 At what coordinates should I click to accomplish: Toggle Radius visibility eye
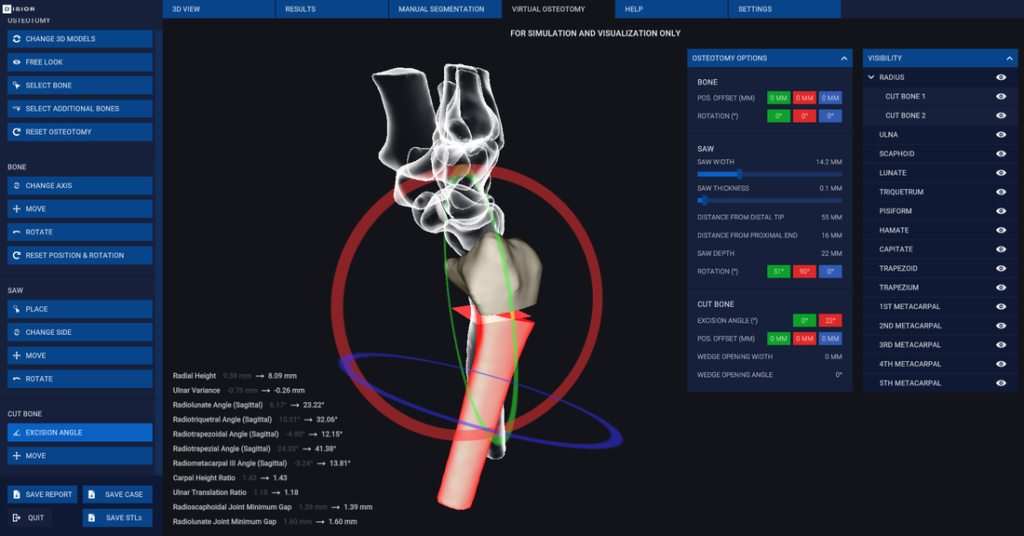point(1001,77)
